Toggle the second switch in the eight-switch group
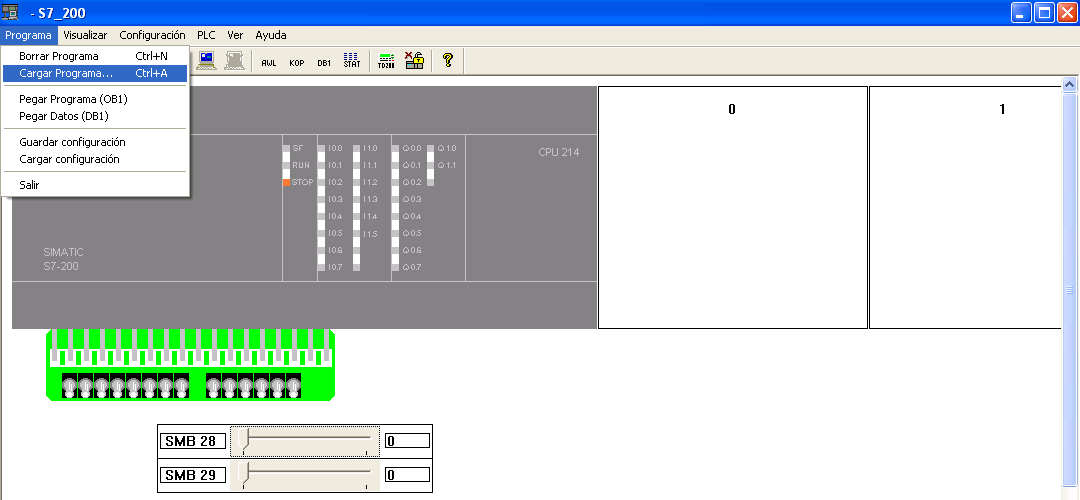1080x500 pixels. (x=85, y=386)
